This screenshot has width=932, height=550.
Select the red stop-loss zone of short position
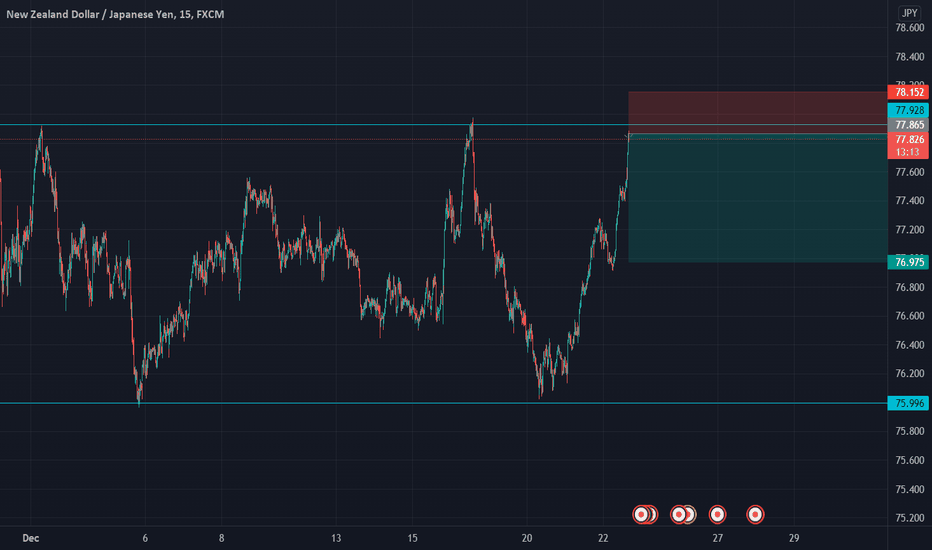758,113
